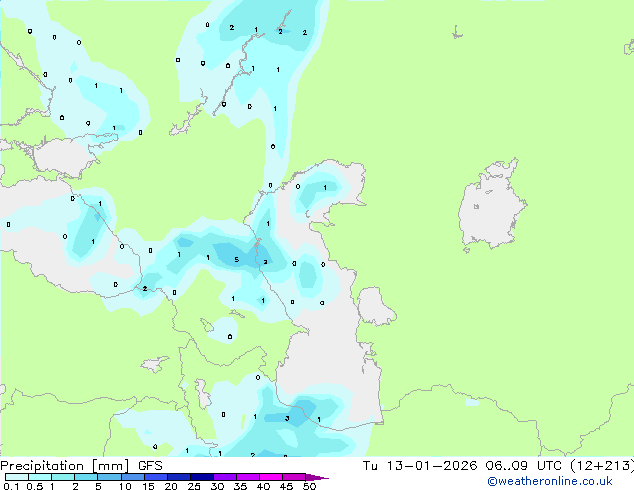Click the 'GFS' model label
Viewport: 634px width, 490px height.
pos(150,466)
